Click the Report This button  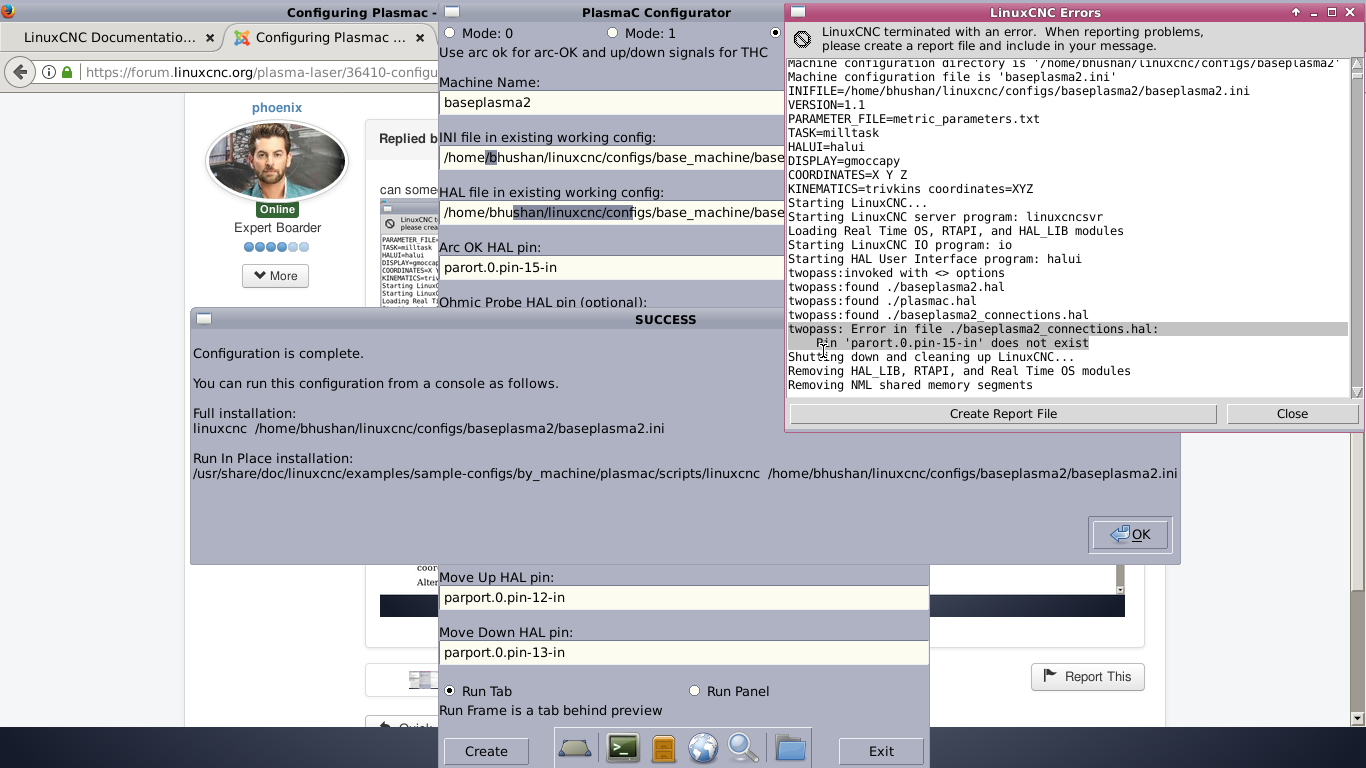click(x=1088, y=677)
